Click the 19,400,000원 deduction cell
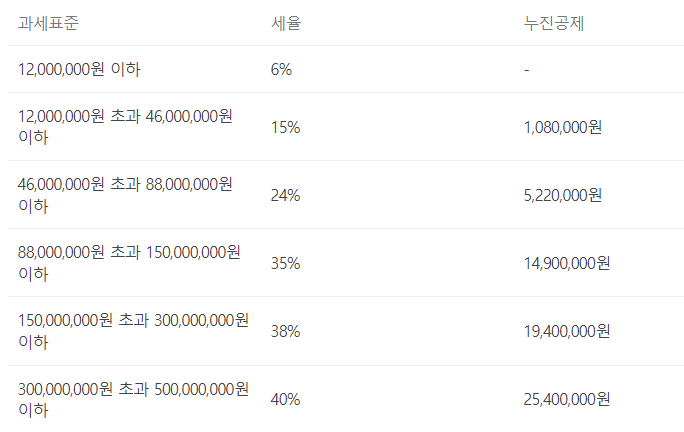Image resolution: width=684 pixels, height=432 pixels. click(566, 331)
